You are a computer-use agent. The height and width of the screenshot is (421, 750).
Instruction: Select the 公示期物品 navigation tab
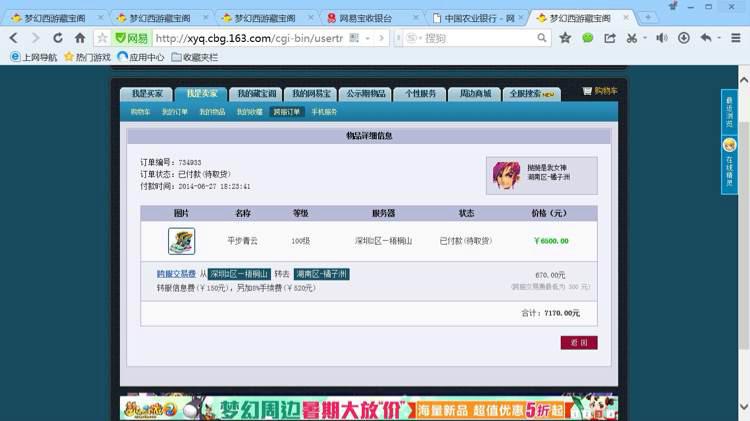[365, 93]
